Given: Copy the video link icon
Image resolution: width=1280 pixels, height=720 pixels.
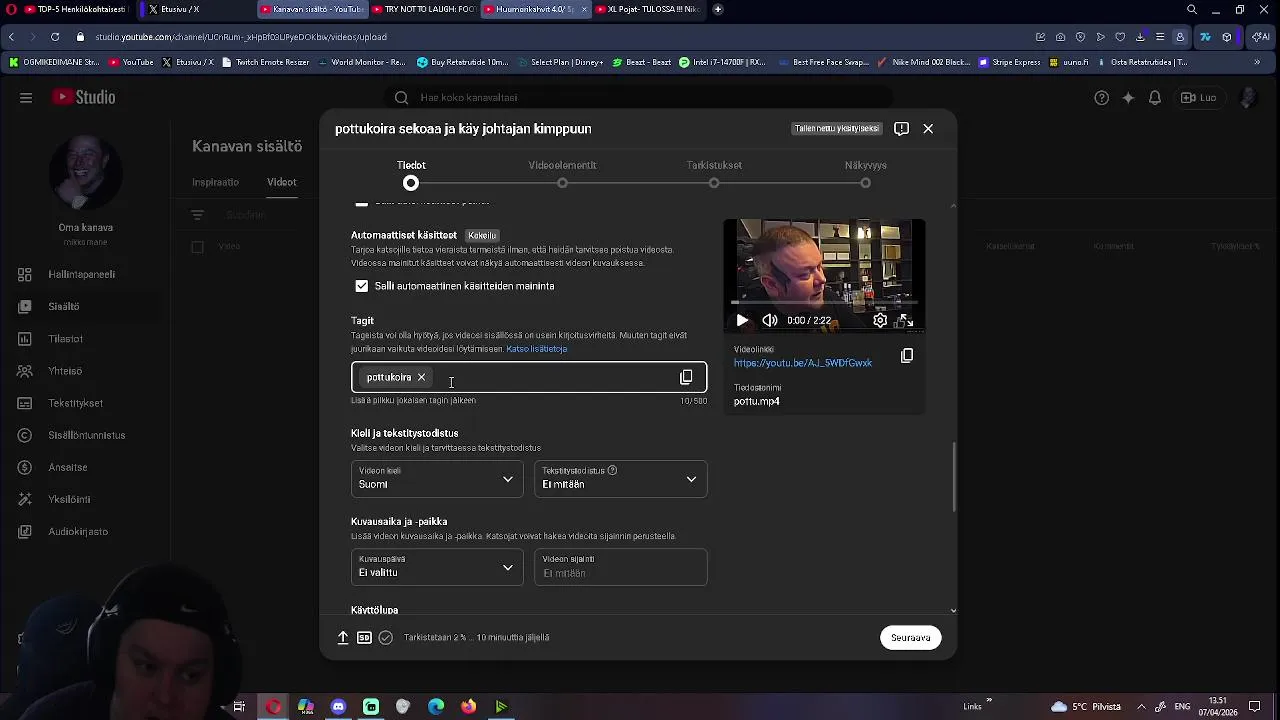Looking at the screenshot, I should [x=907, y=355].
